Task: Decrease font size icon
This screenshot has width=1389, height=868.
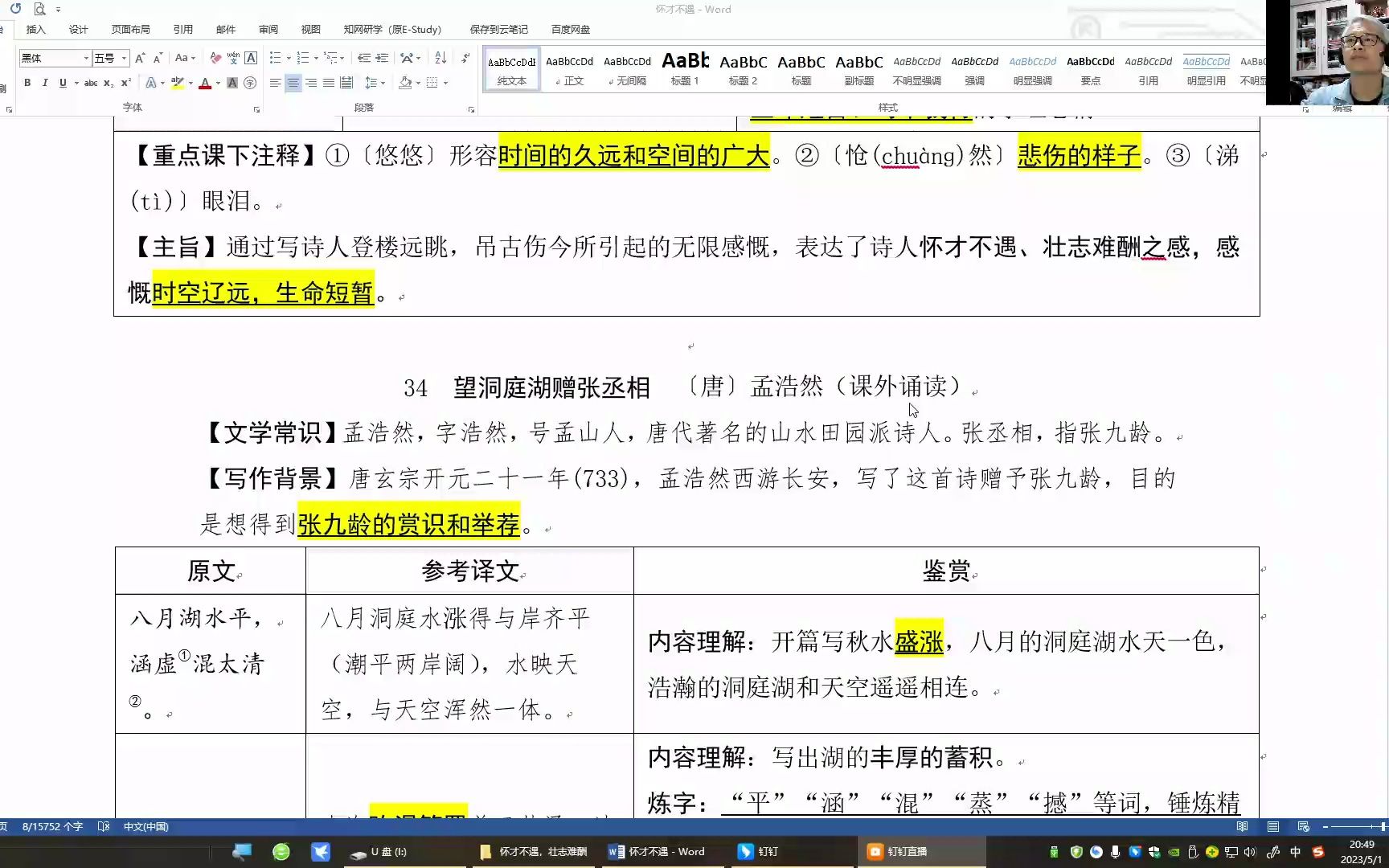Action: pos(158,58)
